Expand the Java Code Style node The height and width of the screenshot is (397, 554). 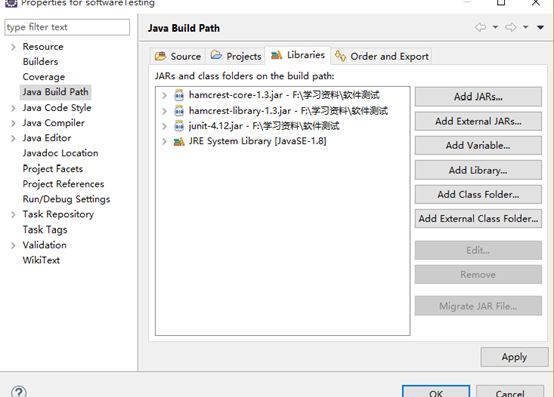coord(13,108)
